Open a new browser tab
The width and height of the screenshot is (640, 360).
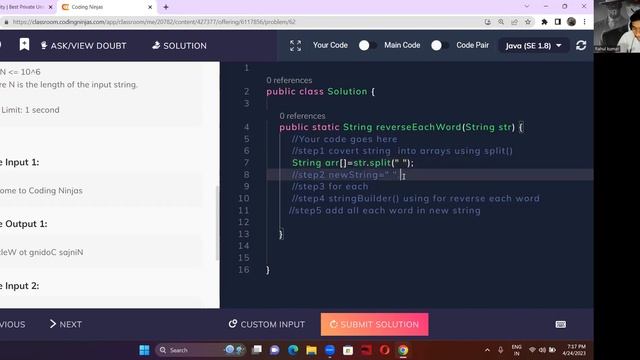point(166,7)
